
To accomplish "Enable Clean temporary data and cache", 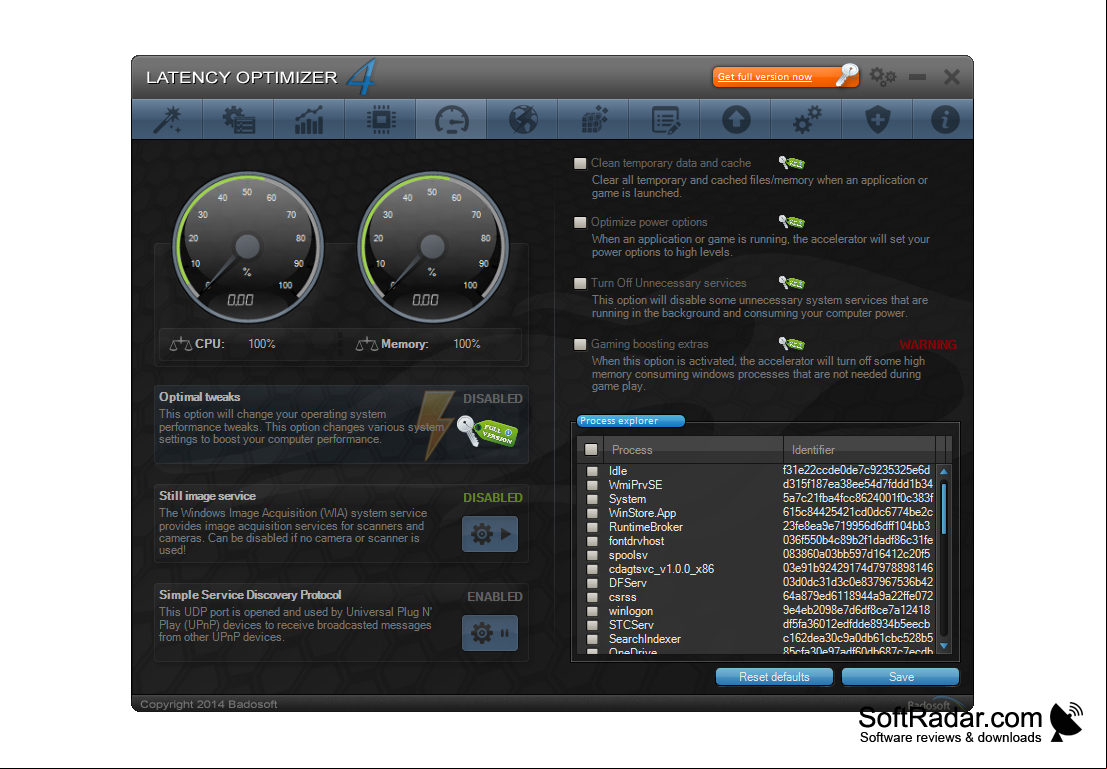I will pos(580,163).
